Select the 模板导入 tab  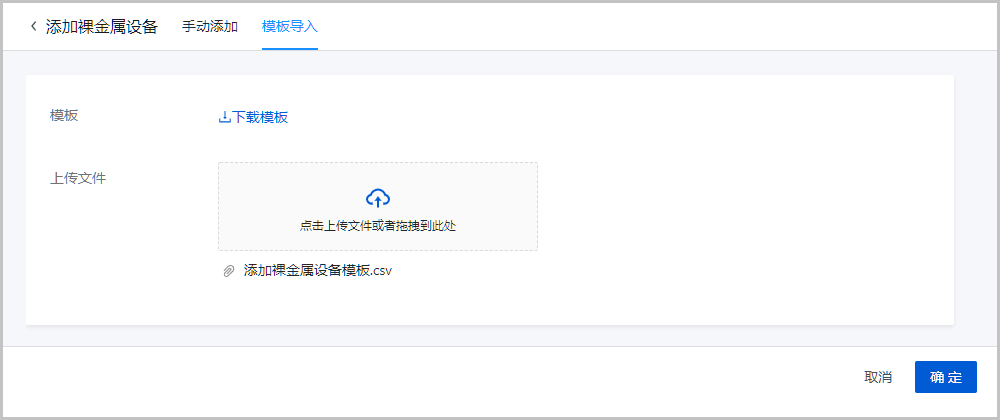pos(289,27)
